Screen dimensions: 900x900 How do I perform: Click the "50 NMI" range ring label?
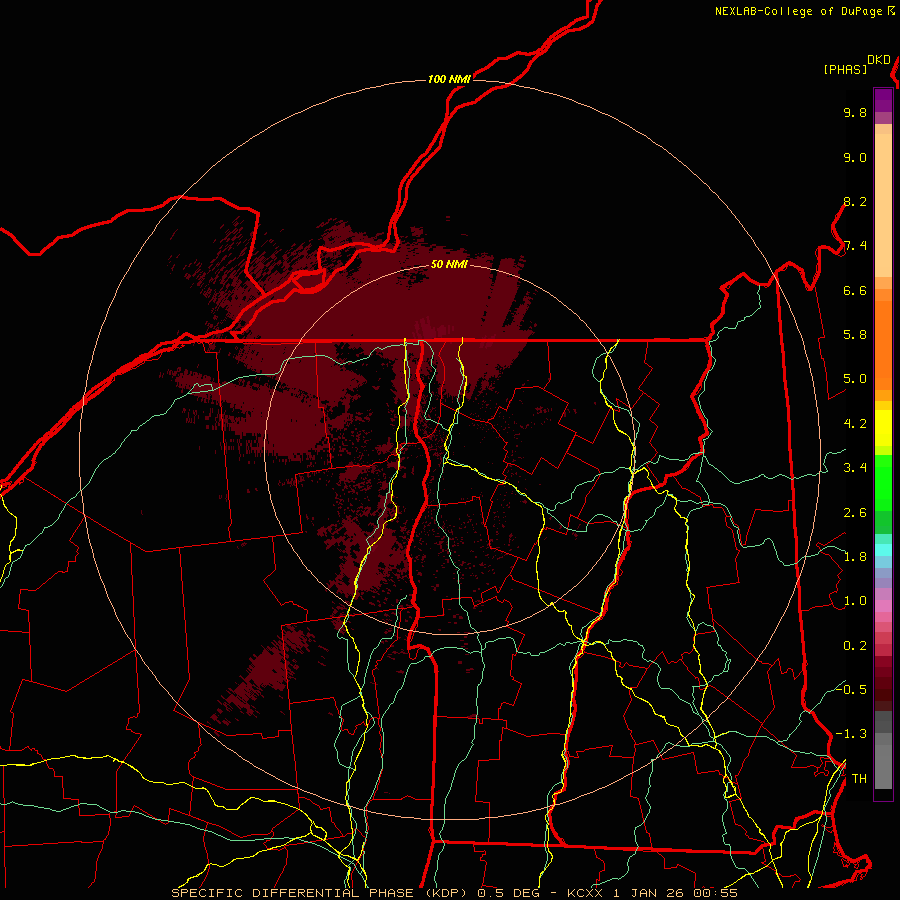tap(449, 264)
